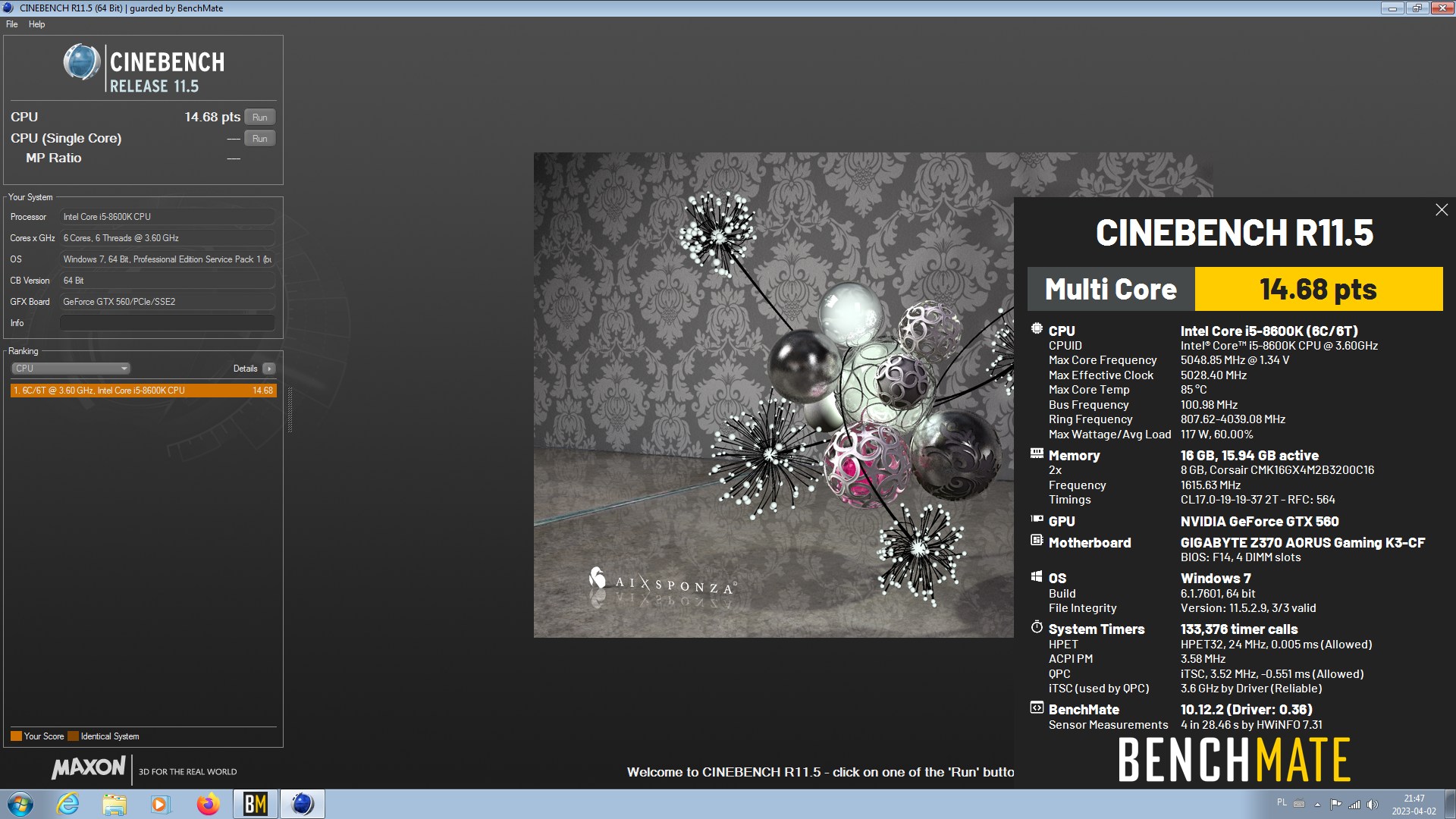Click the brown Identical System legend swatch
This screenshot has width=1456, height=819.
[73, 736]
